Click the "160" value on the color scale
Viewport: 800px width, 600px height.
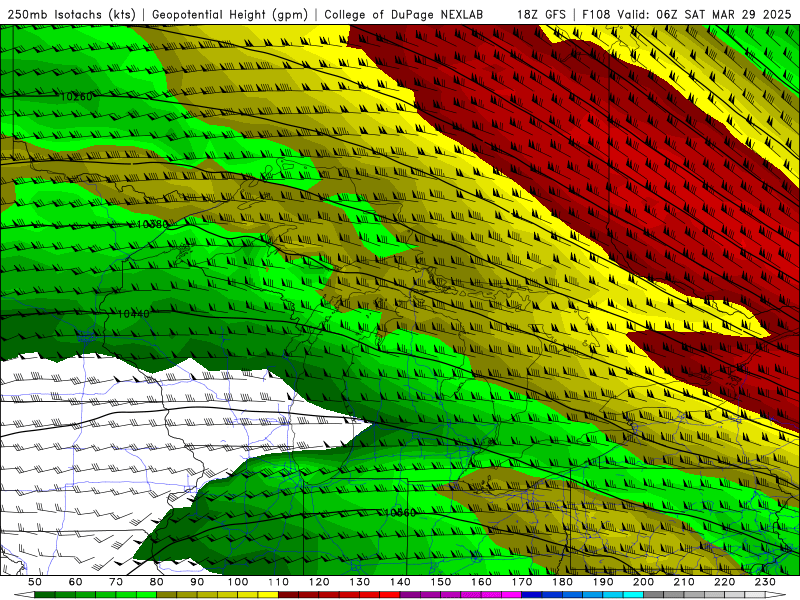pos(481,582)
